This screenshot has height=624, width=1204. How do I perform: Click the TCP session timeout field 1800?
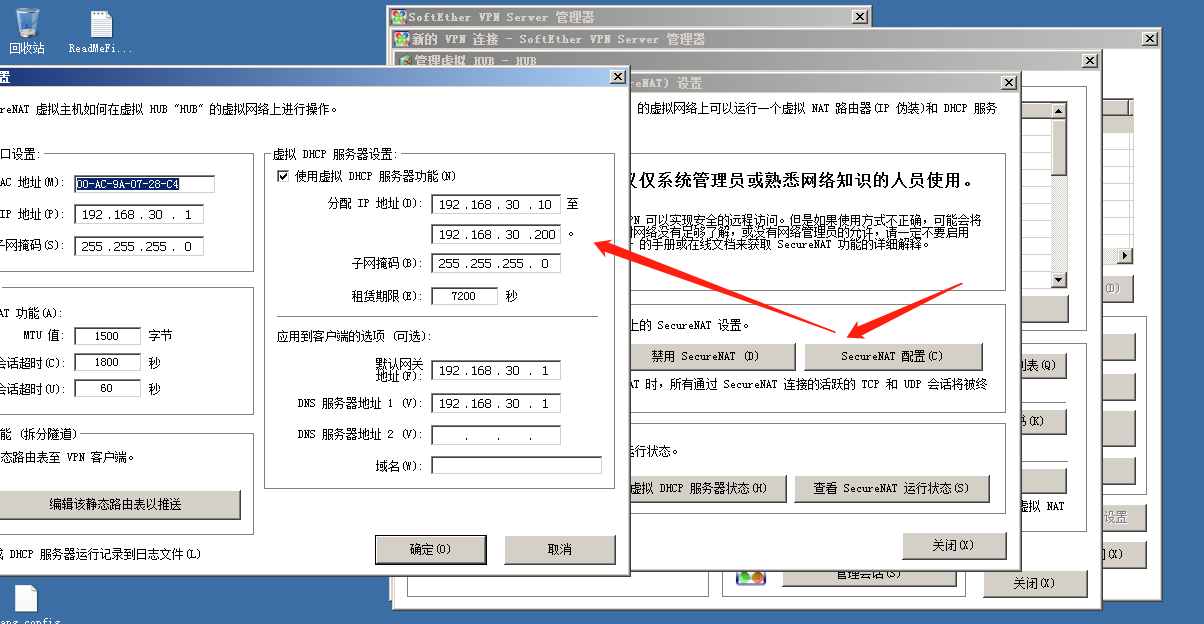coord(107,363)
